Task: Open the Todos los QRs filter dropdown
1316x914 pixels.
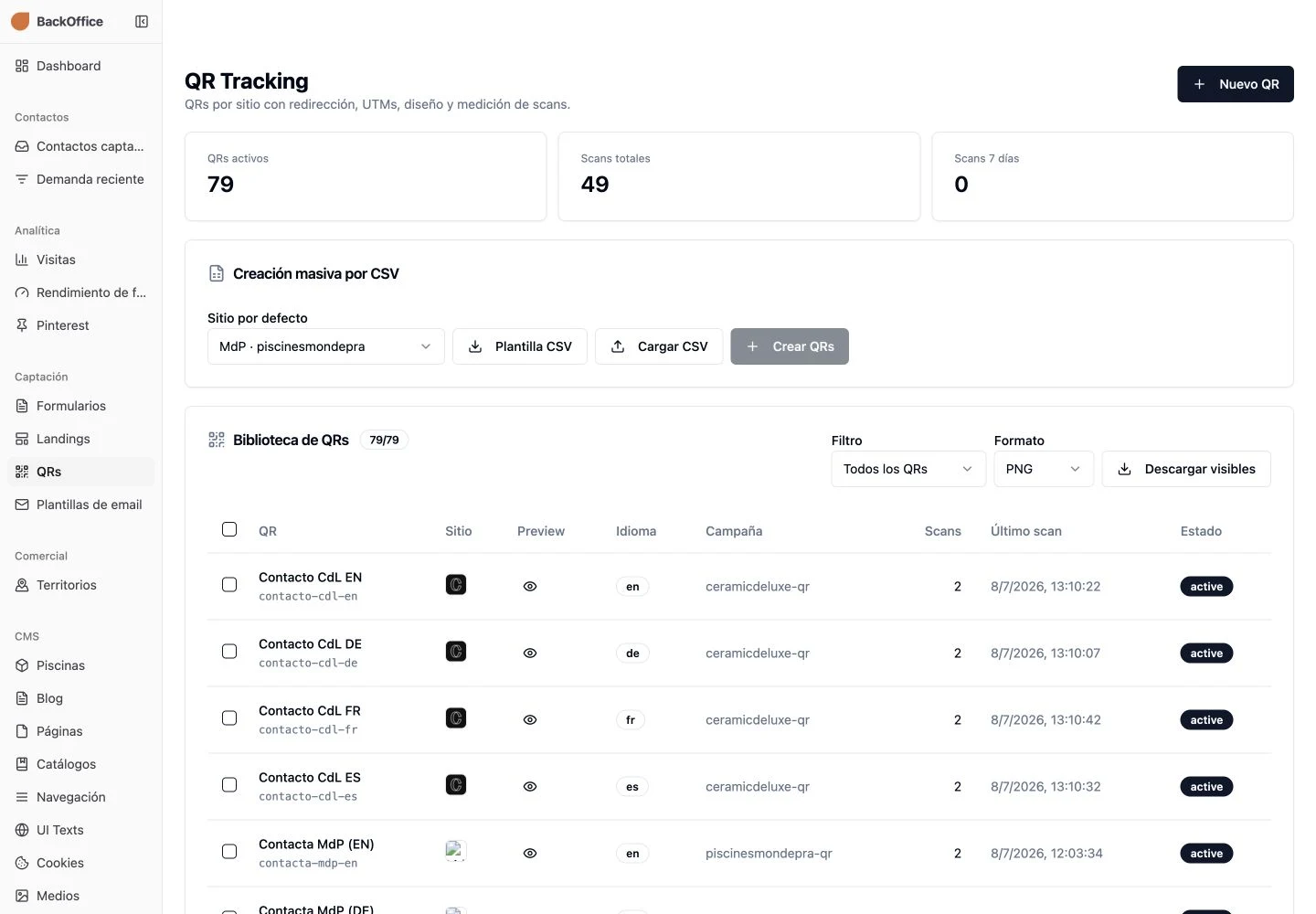Action: (908, 469)
